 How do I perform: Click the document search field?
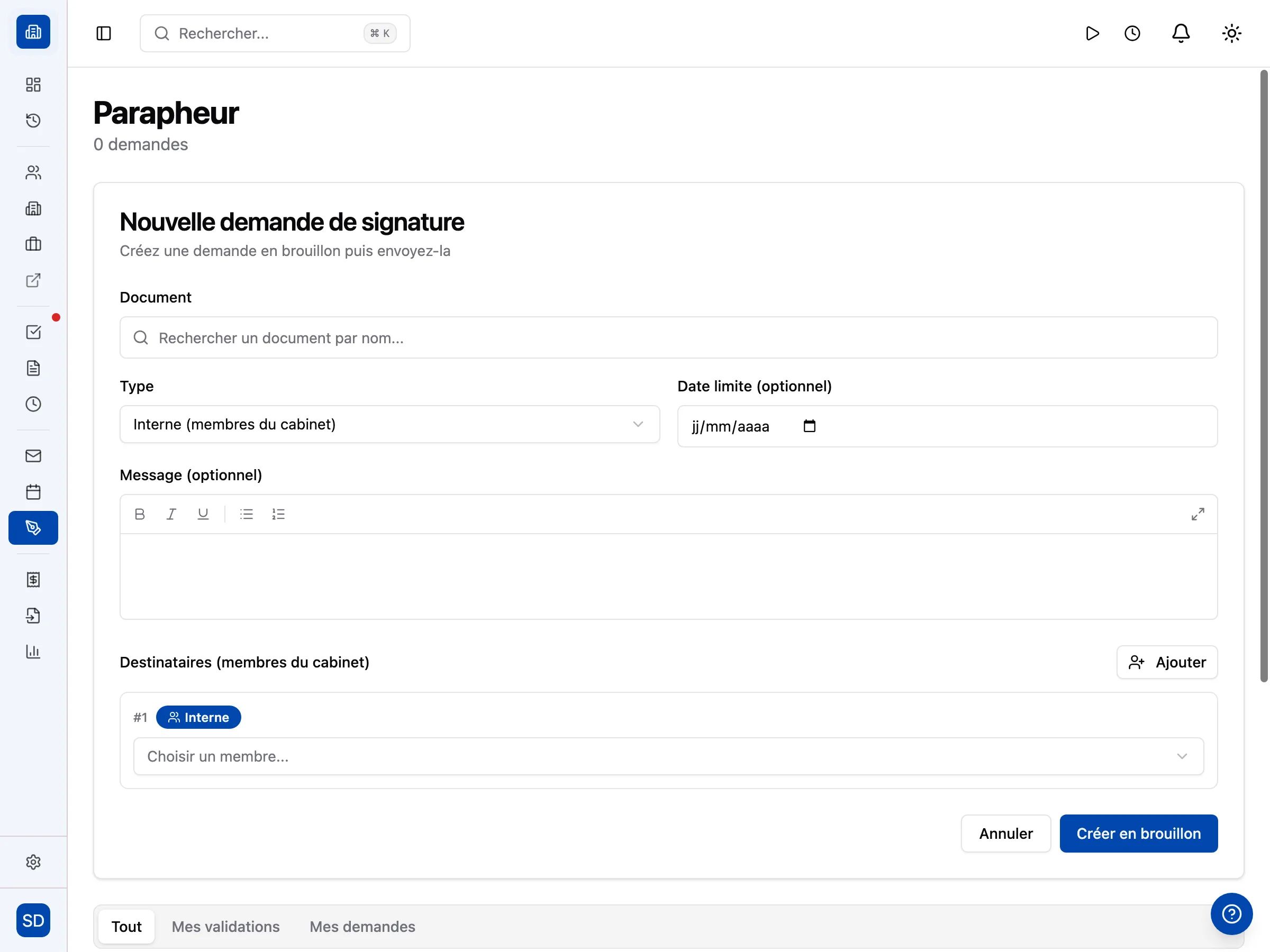(x=668, y=338)
